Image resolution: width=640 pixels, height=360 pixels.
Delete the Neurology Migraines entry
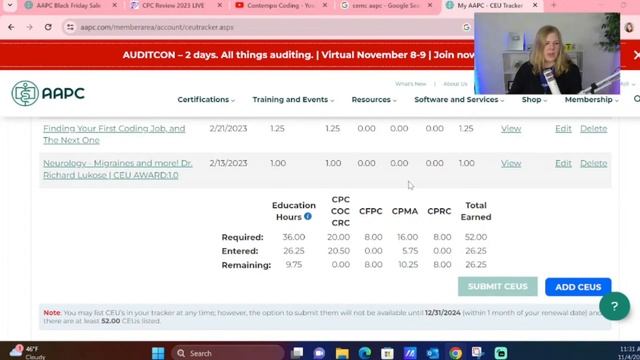tap(594, 163)
